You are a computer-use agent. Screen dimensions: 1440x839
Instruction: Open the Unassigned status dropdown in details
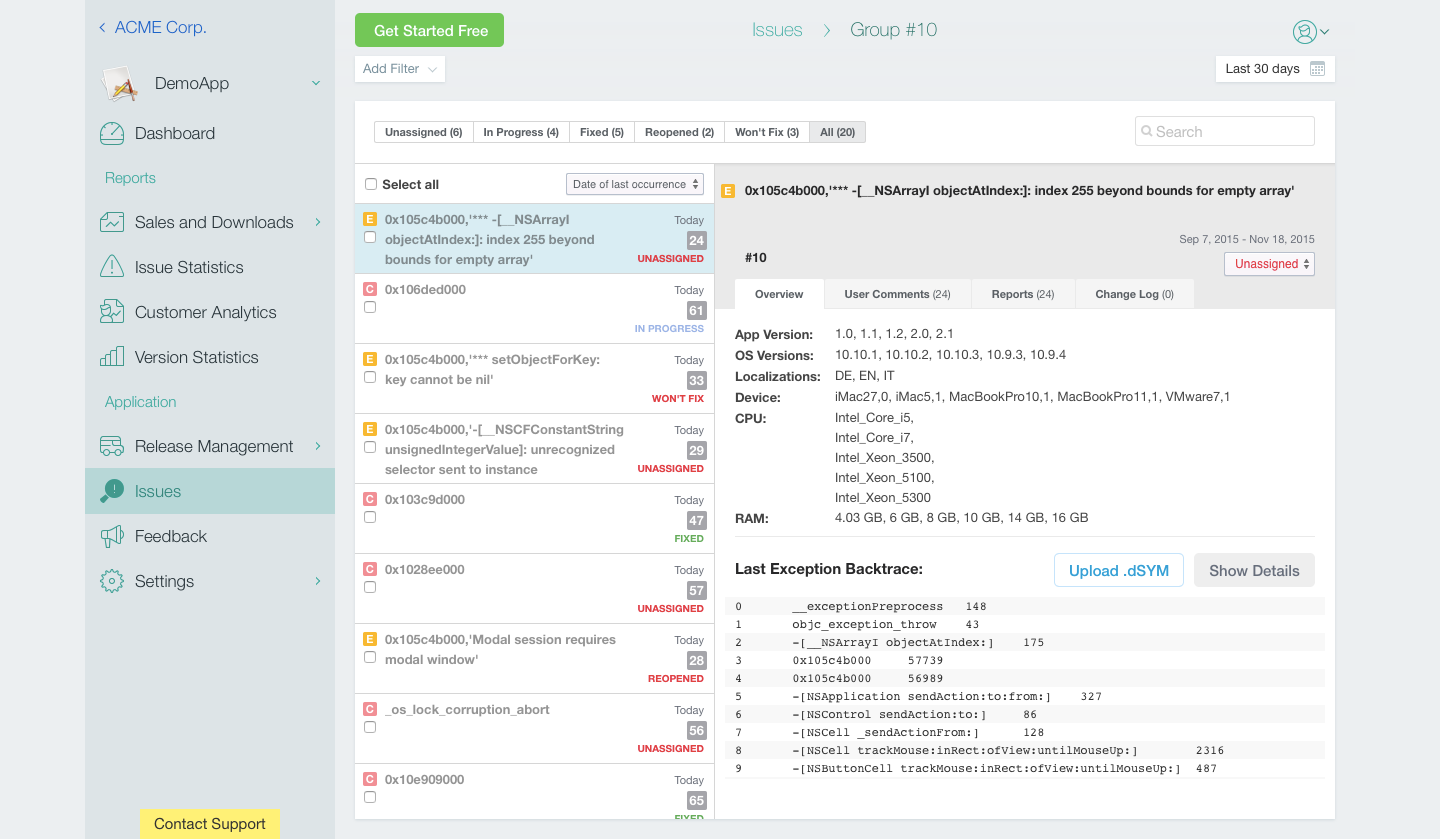pos(1269,264)
